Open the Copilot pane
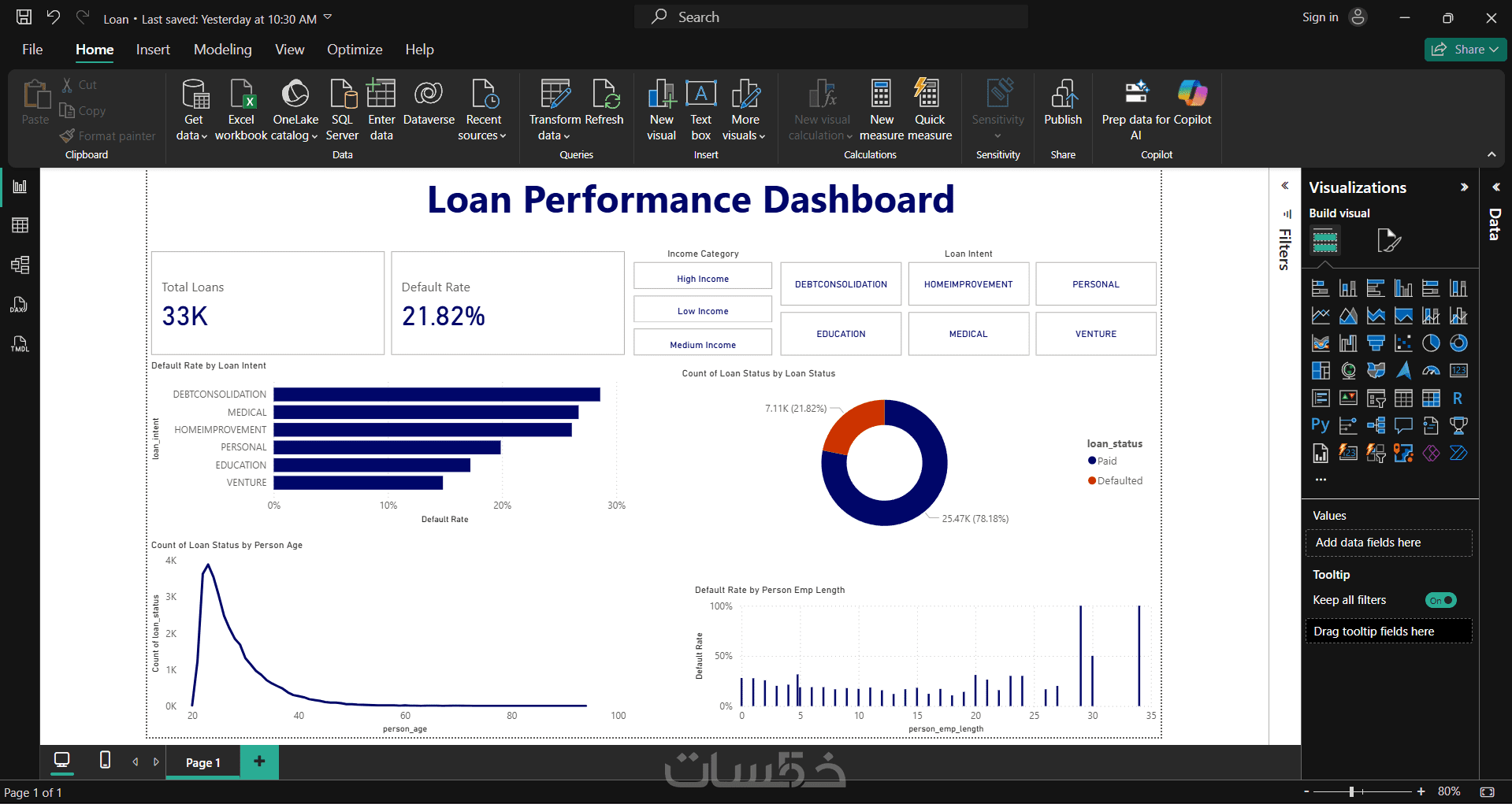This screenshot has height=804, width=1512. [x=1193, y=103]
